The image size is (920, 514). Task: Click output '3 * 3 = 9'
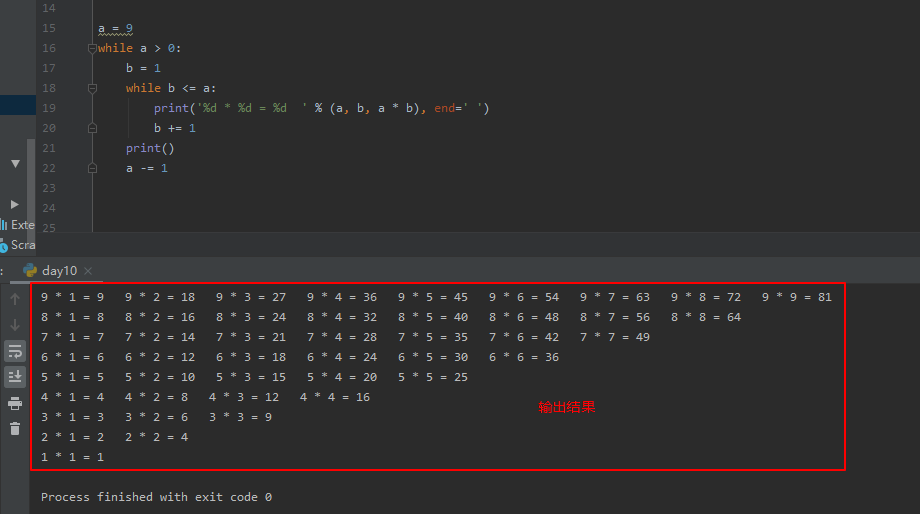coord(241,417)
